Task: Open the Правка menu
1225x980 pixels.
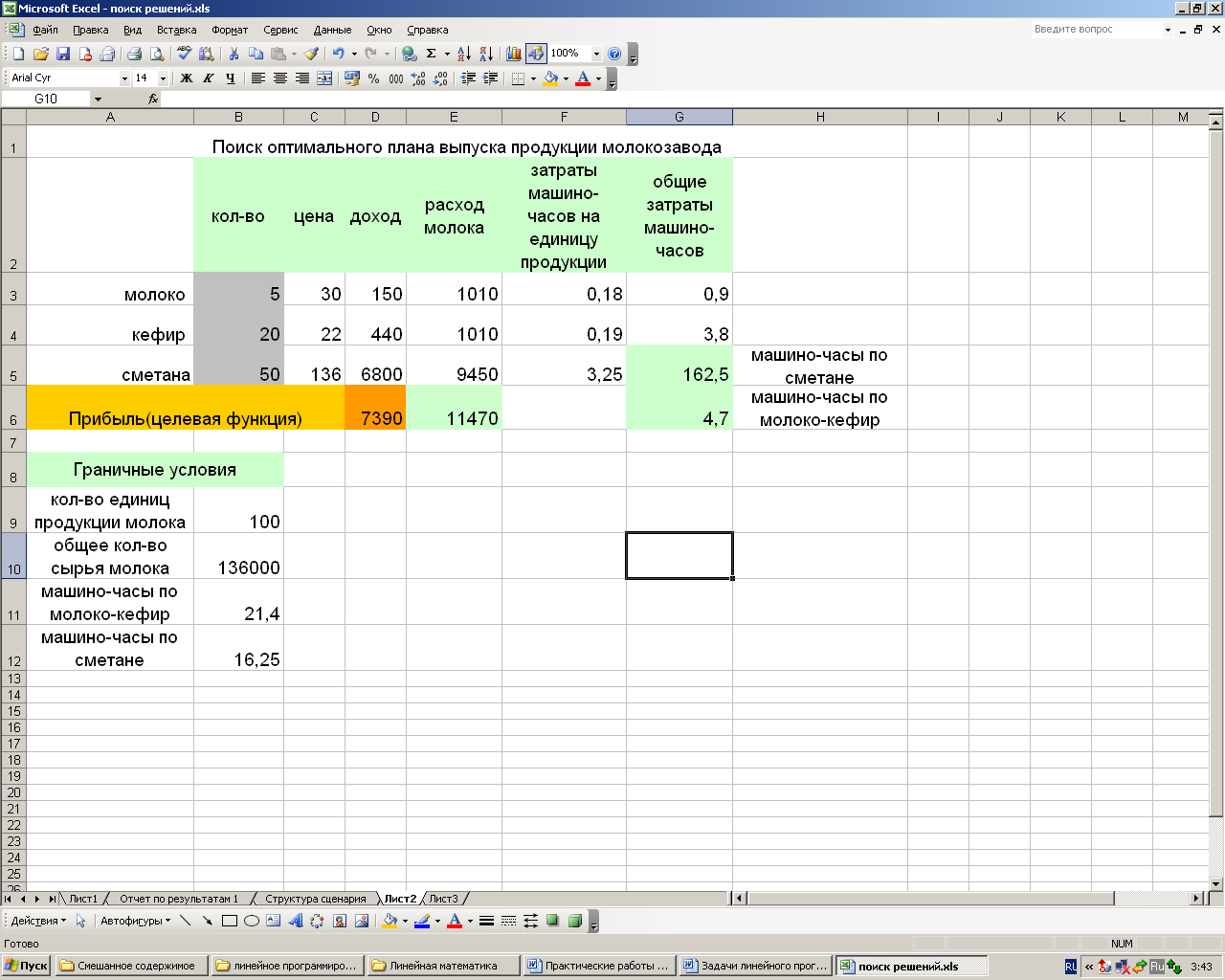Action: point(90,30)
